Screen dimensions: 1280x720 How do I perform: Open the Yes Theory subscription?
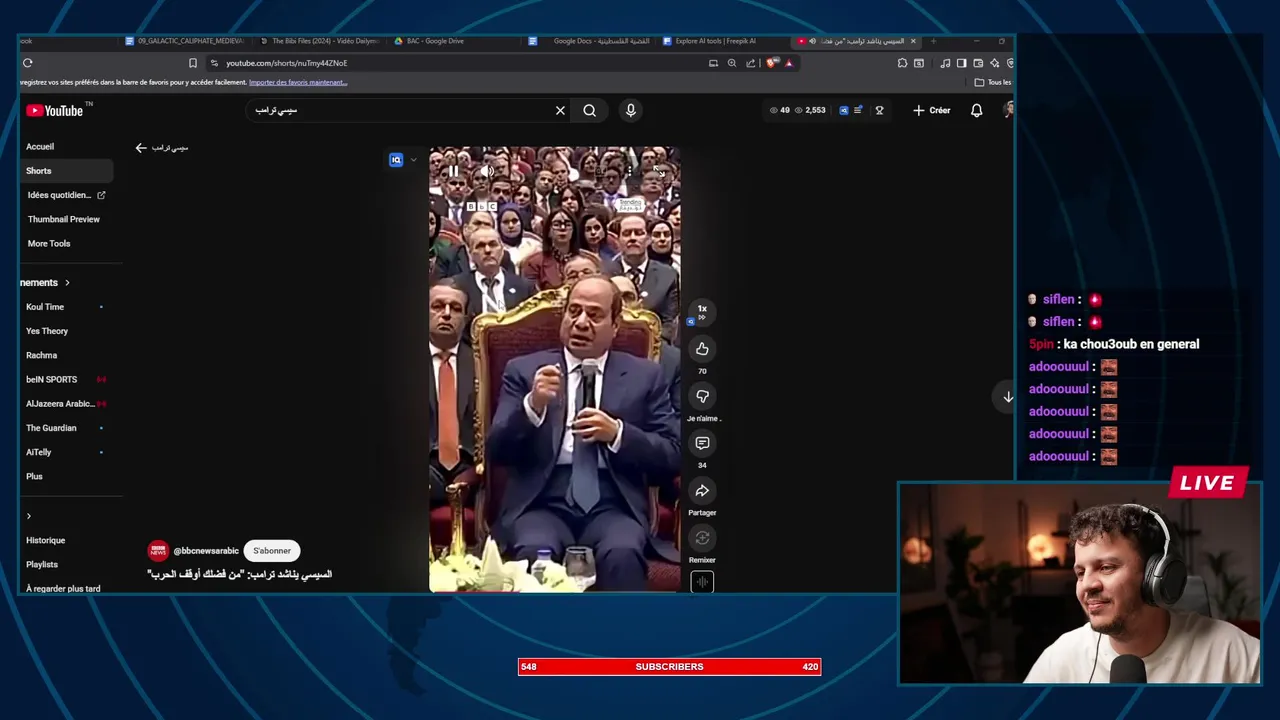[x=47, y=331]
